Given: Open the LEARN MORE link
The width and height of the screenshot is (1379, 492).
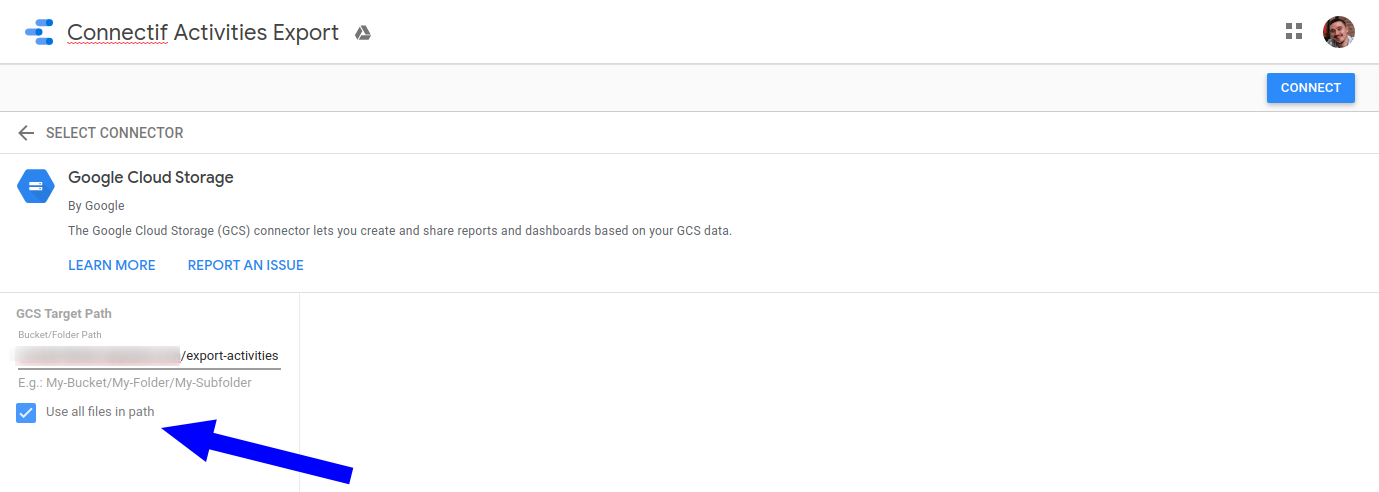Looking at the screenshot, I should 112,265.
